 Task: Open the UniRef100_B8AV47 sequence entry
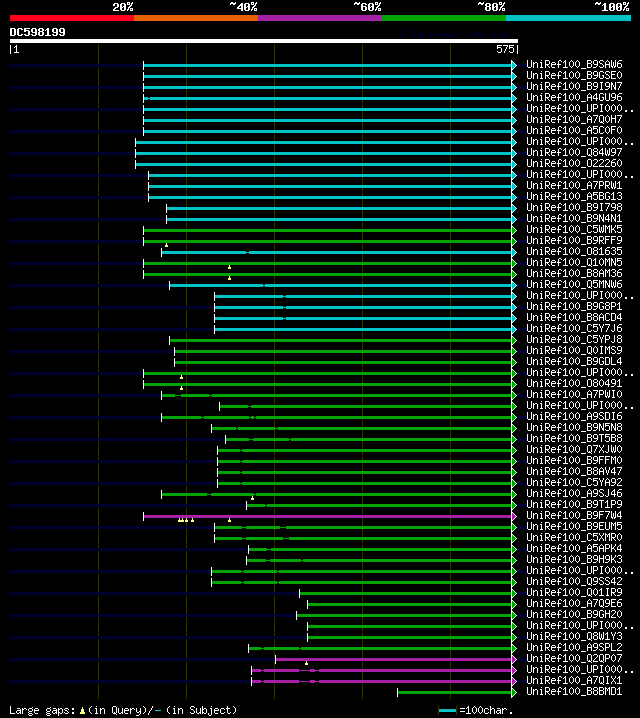pyautogui.click(x=574, y=471)
